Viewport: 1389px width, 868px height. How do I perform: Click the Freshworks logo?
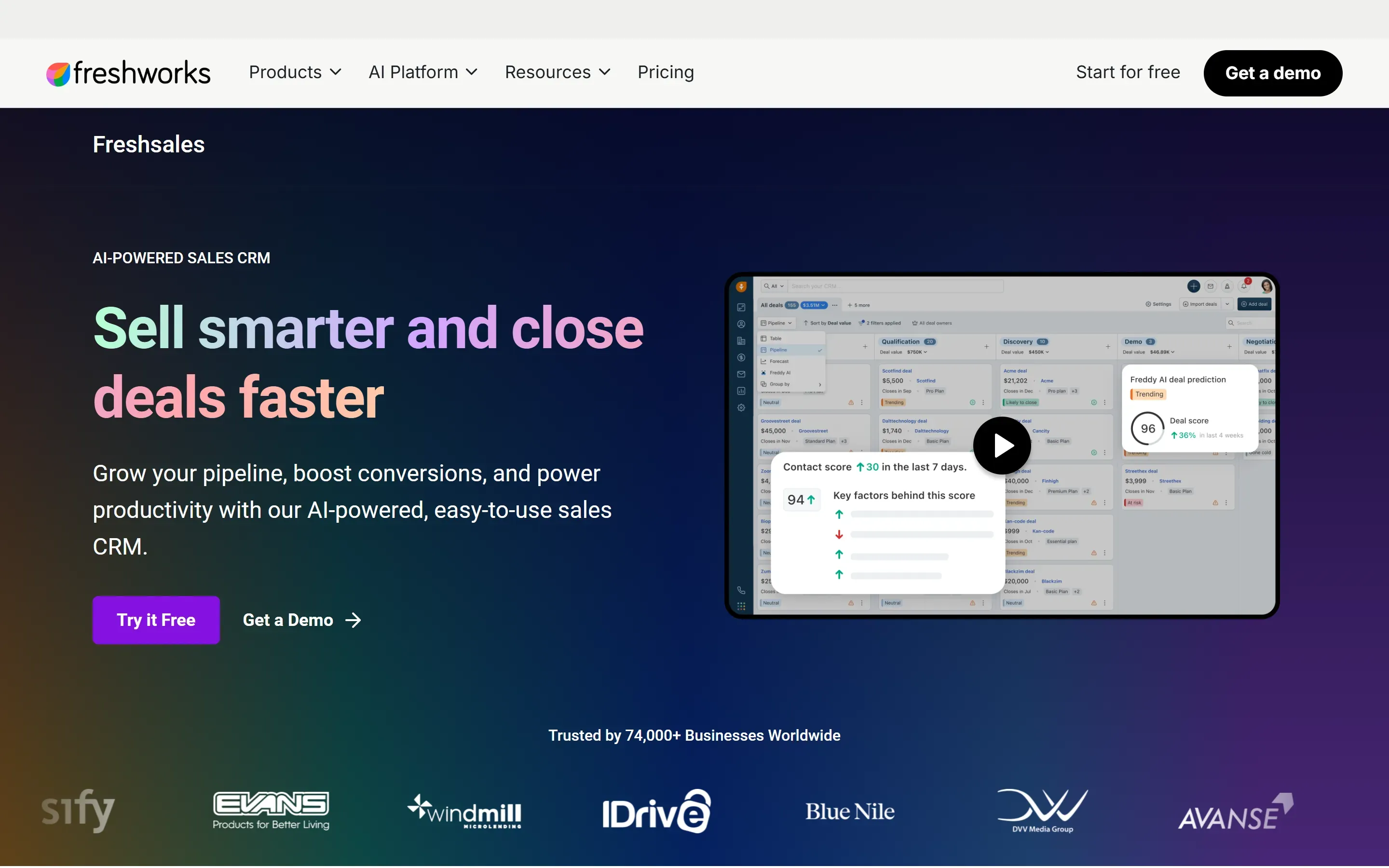[x=128, y=73]
